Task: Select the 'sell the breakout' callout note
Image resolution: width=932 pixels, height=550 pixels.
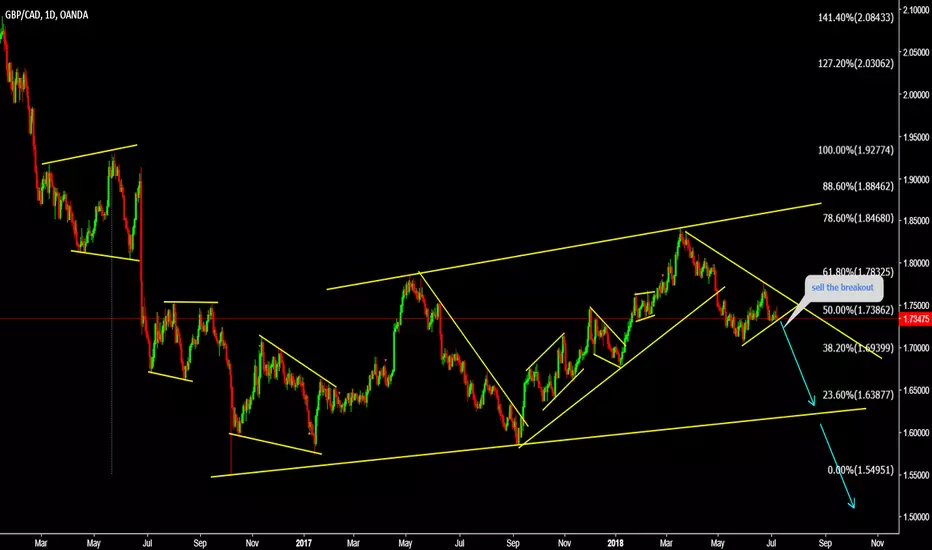Action: point(843,288)
